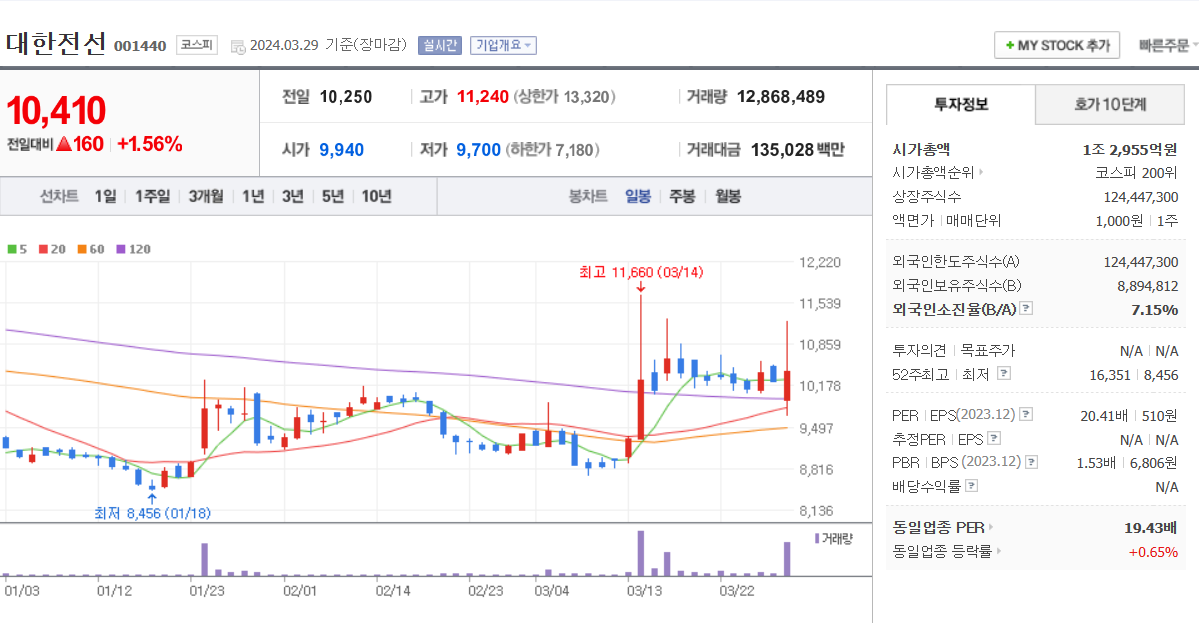Click the red up-triangle next to 전일대비
Viewport: 1201px width, 623px height.
coord(63,144)
